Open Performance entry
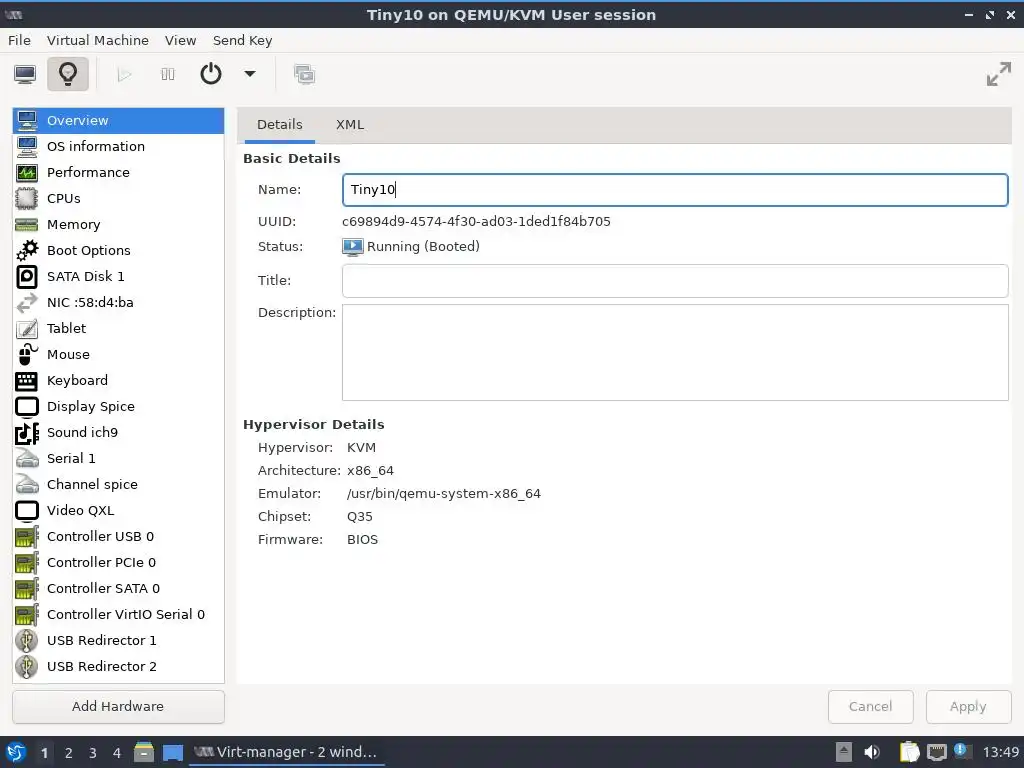This screenshot has width=1024, height=768. tap(118, 172)
